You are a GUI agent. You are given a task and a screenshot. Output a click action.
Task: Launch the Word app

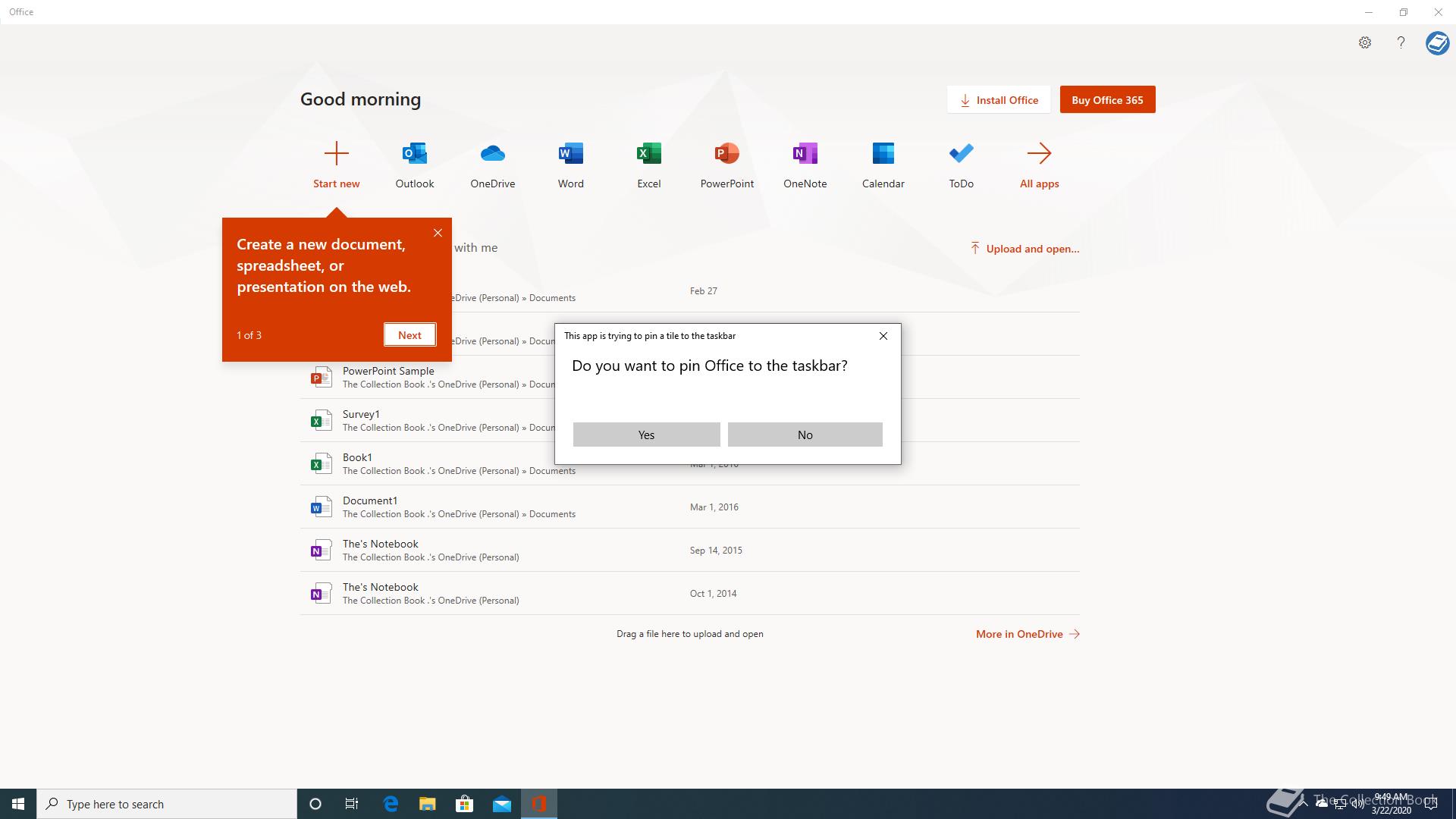coord(571,153)
